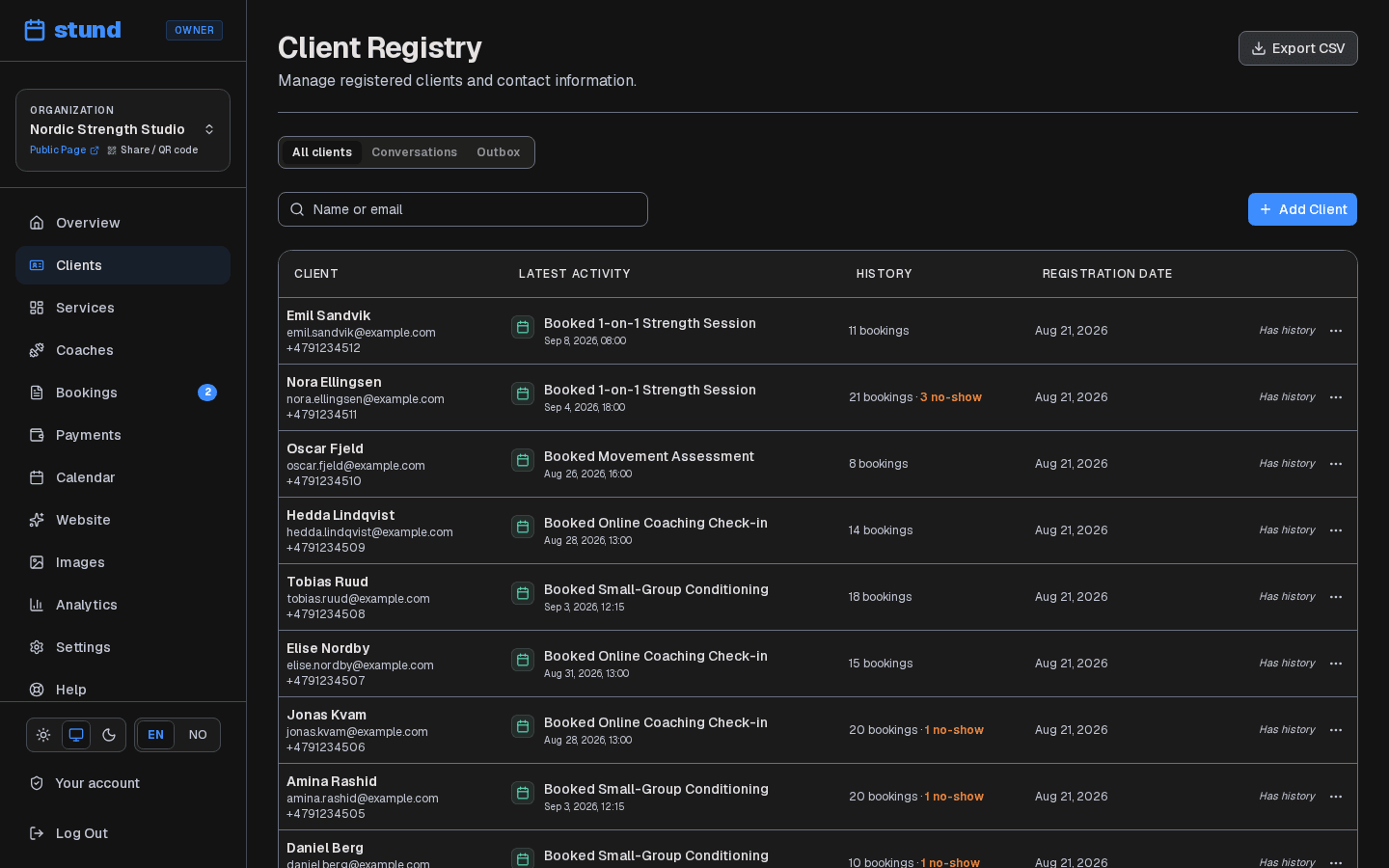The width and height of the screenshot is (1389, 868).
Task: Switch language to NO
Action: (x=198, y=735)
